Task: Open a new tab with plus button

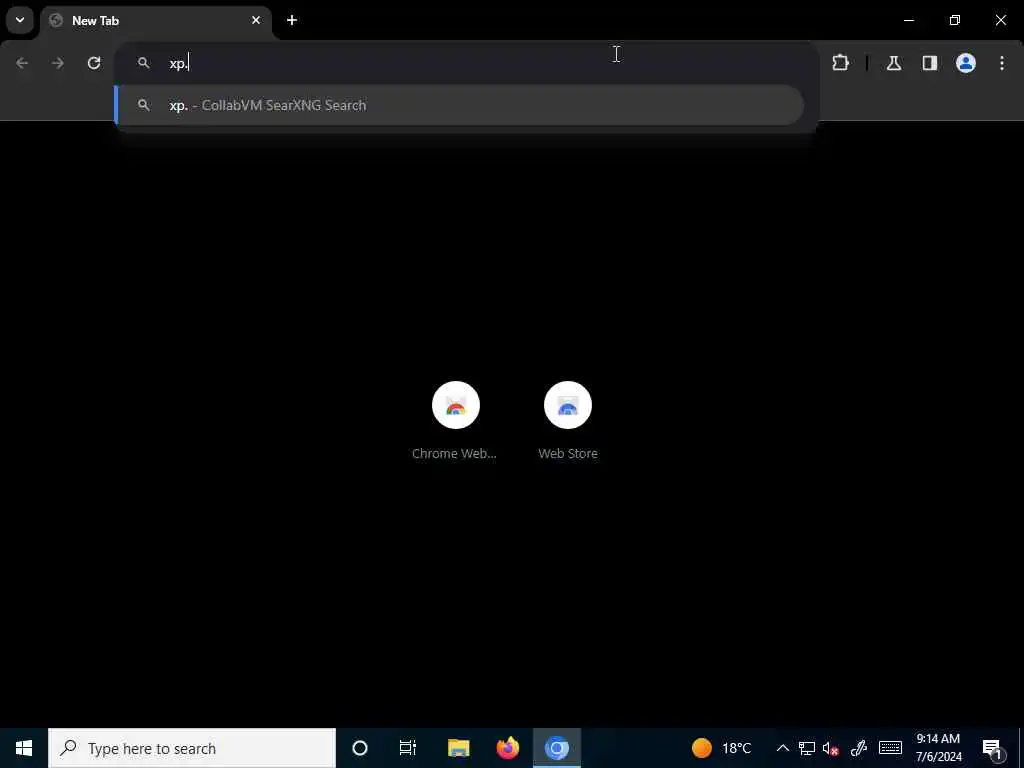Action: tap(292, 20)
